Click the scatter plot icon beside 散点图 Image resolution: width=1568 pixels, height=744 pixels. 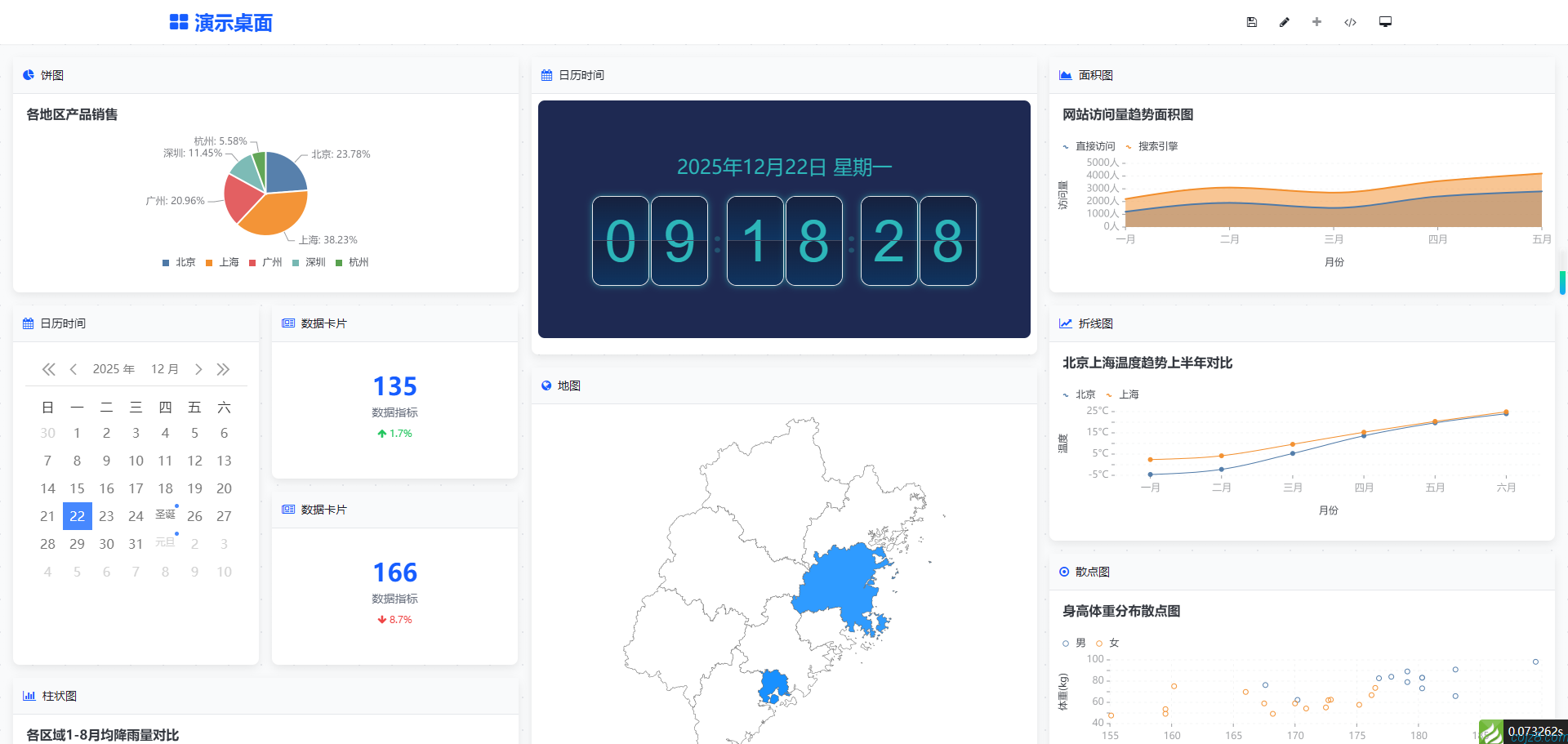point(1062,572)
